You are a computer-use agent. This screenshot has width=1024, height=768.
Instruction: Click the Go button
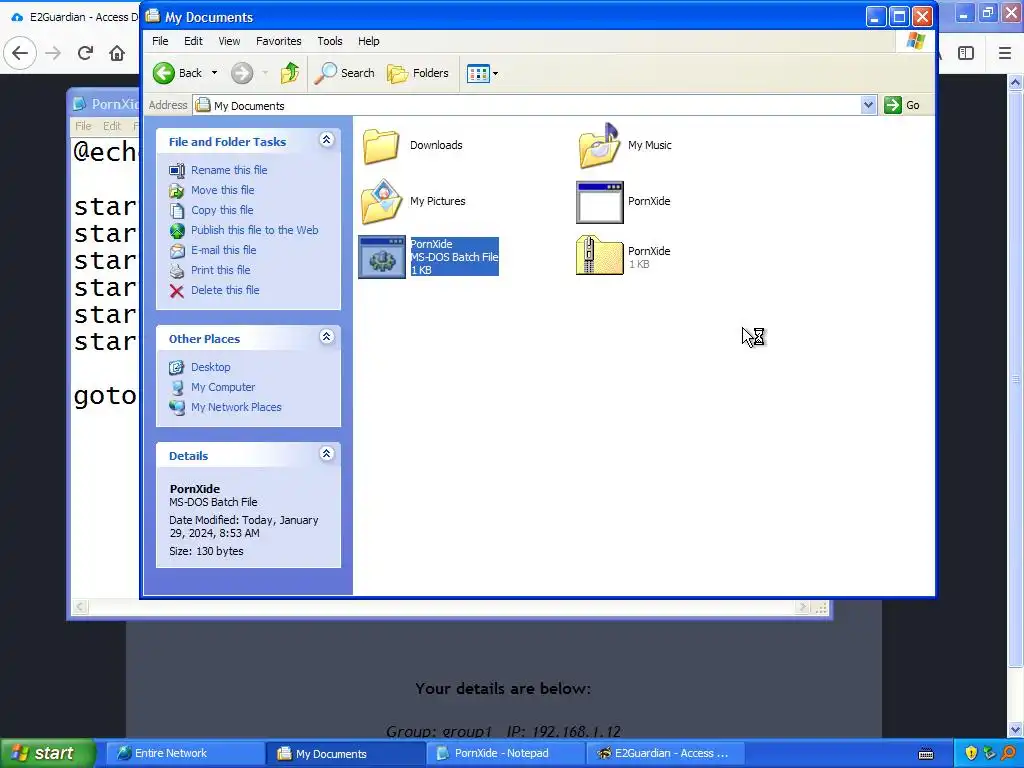(902, 105)
